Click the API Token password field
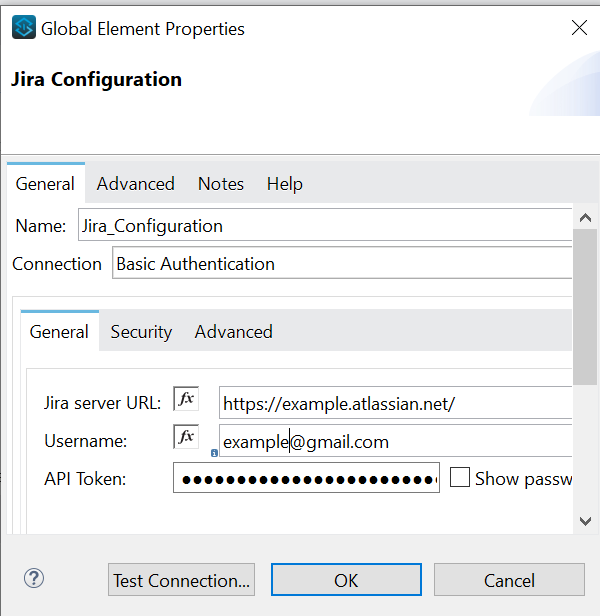This screenshot has height=616, width=600. coord(305,479)
